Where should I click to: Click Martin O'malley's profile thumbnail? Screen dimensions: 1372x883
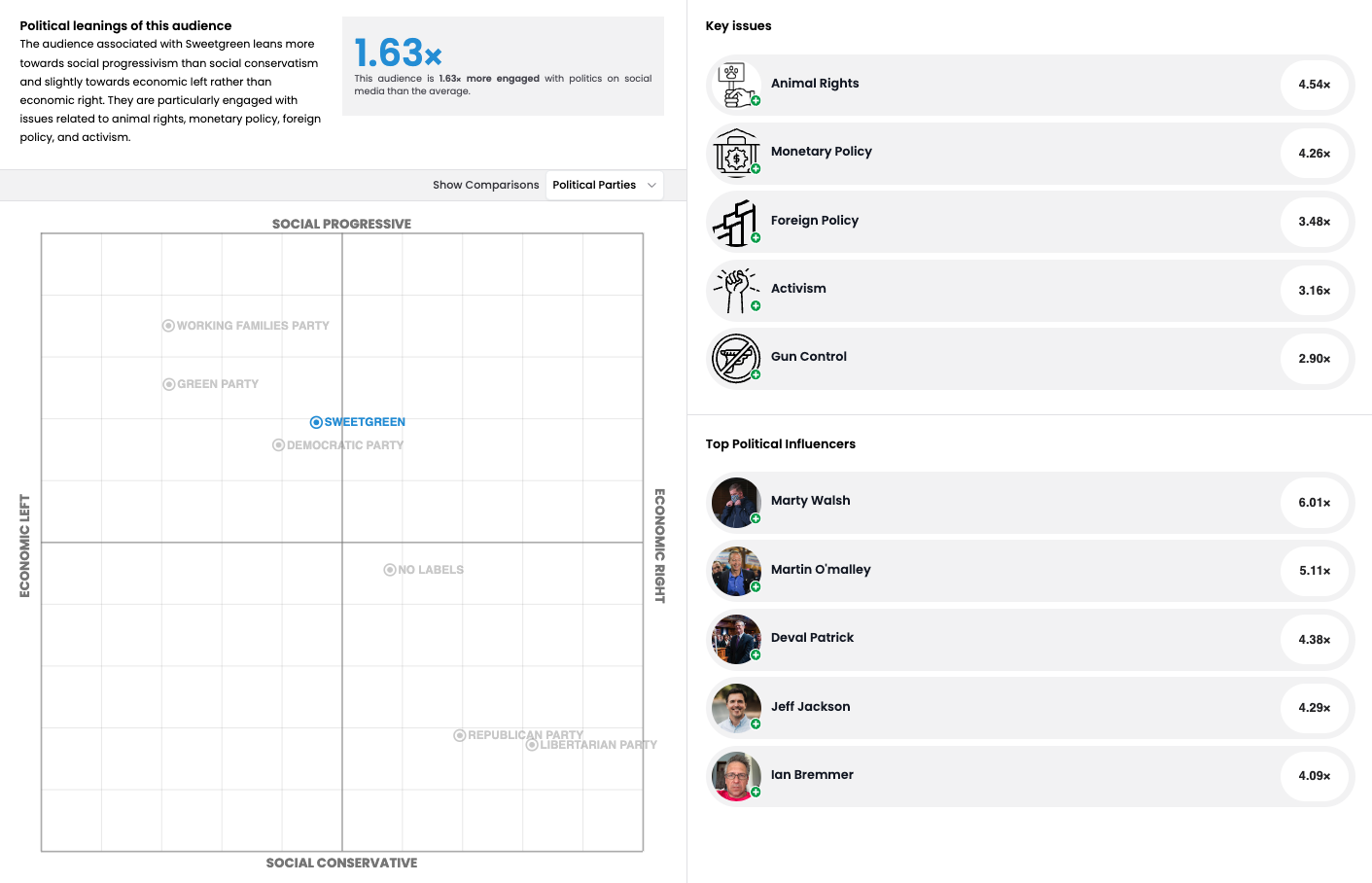point(736,571)
